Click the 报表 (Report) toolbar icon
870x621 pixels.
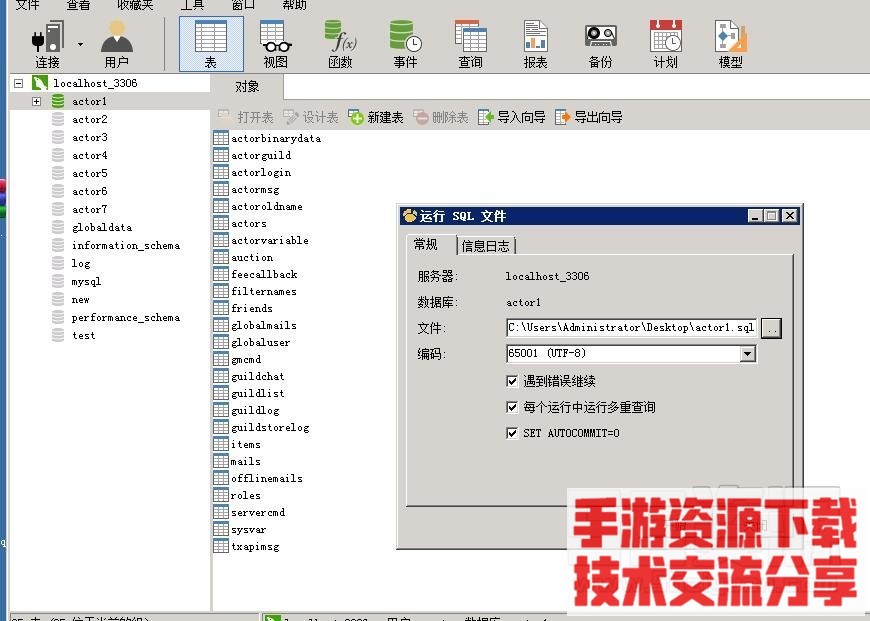535,43
